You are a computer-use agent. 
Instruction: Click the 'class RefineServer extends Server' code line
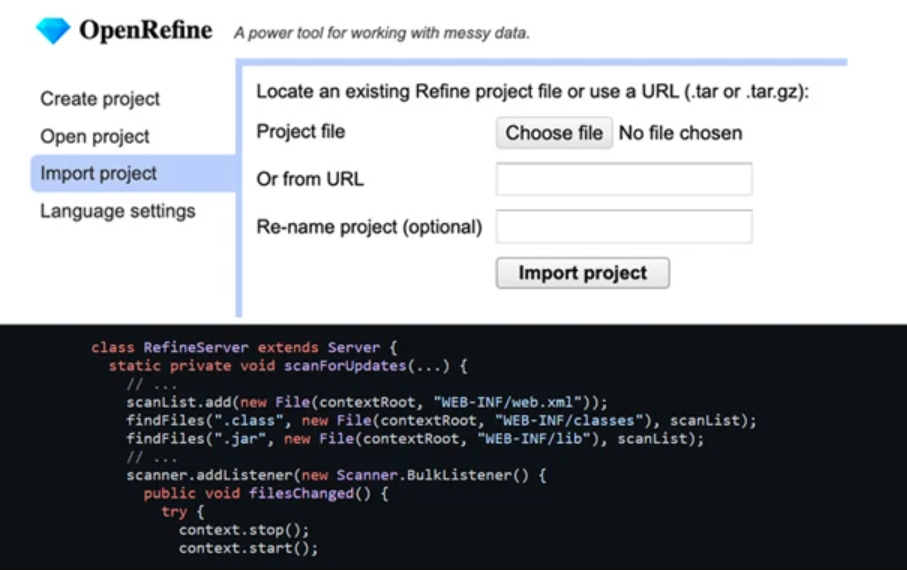coord(244,348)
